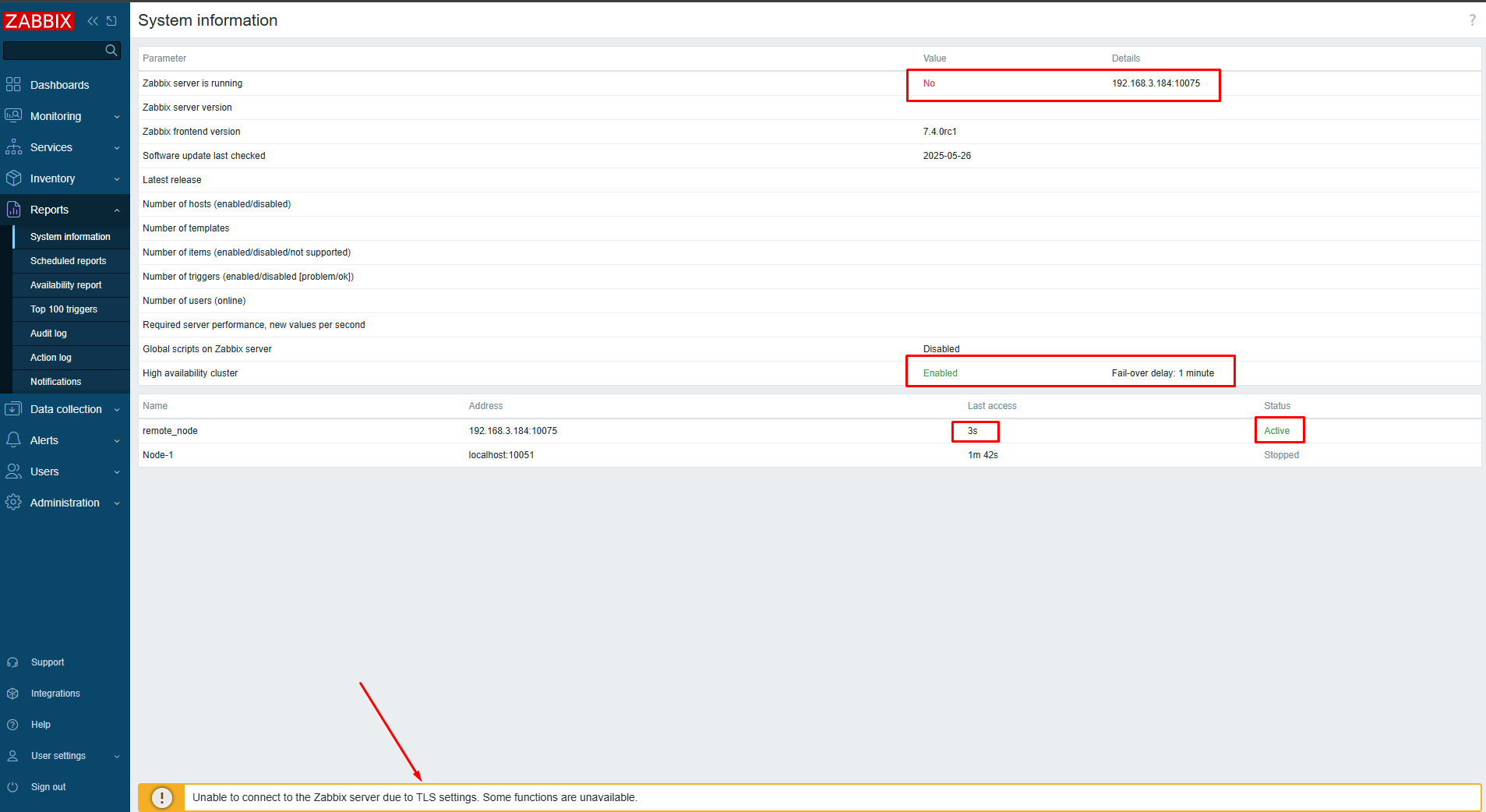Image resolution: width=1486 pixels, height=812 pixels.
Task: Click the Support headset icon
Action: tap(12, 662)
